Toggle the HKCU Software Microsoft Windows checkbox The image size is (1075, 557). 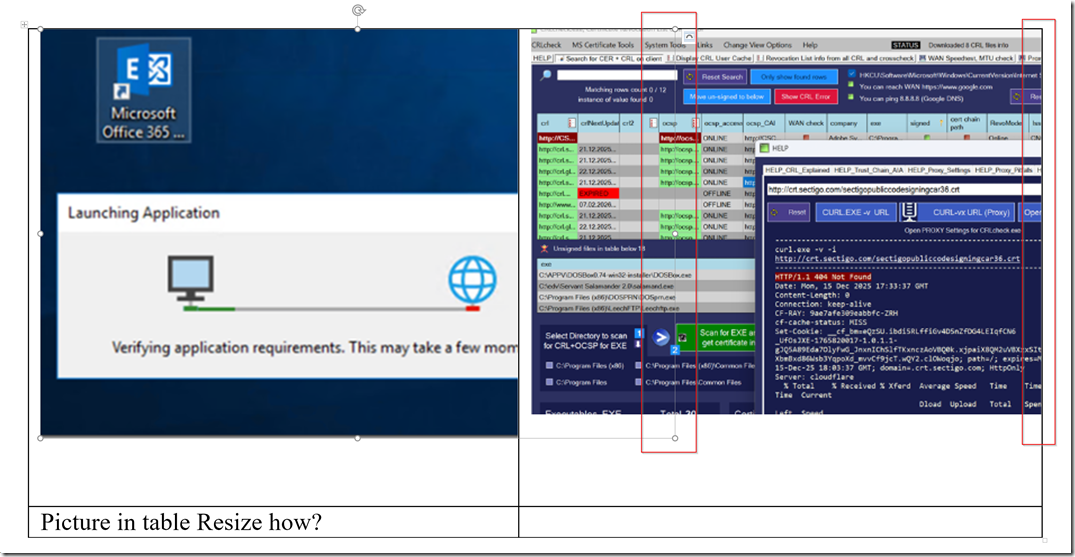851,74
